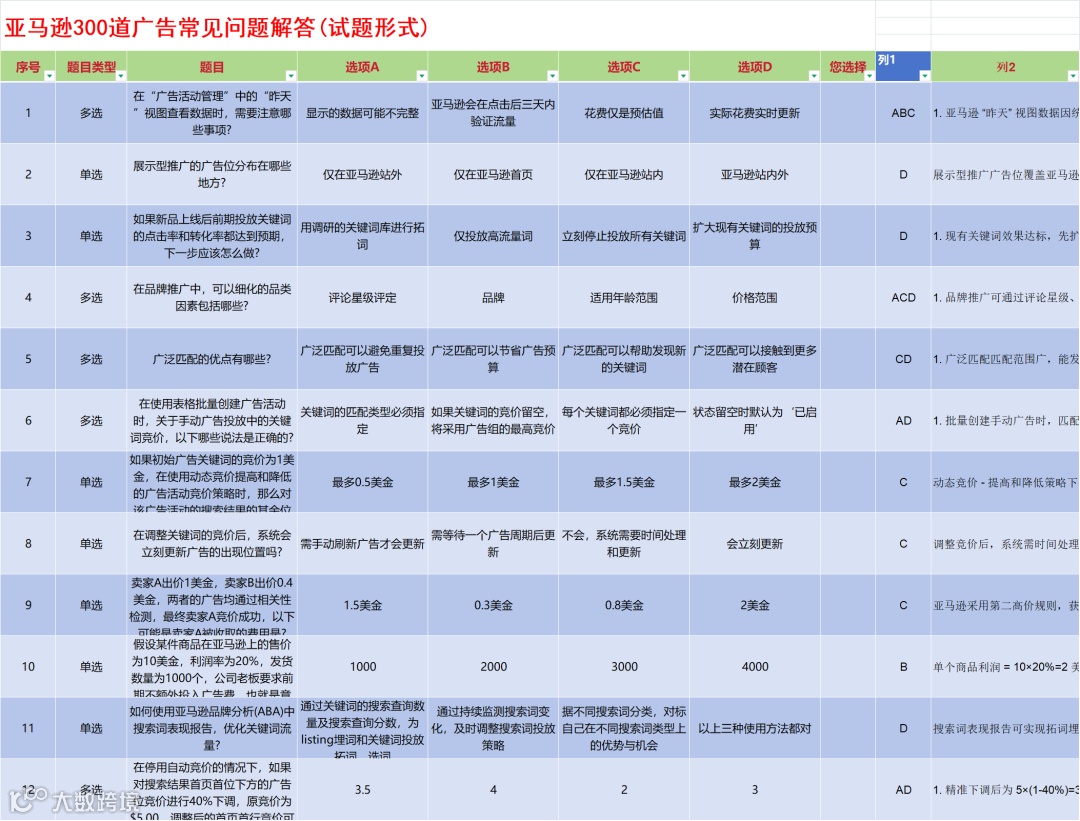Viewport: 1080px width, 821px height.
Task: Click cell 以上三种使用方法都对
Action: tap(754, 728)
